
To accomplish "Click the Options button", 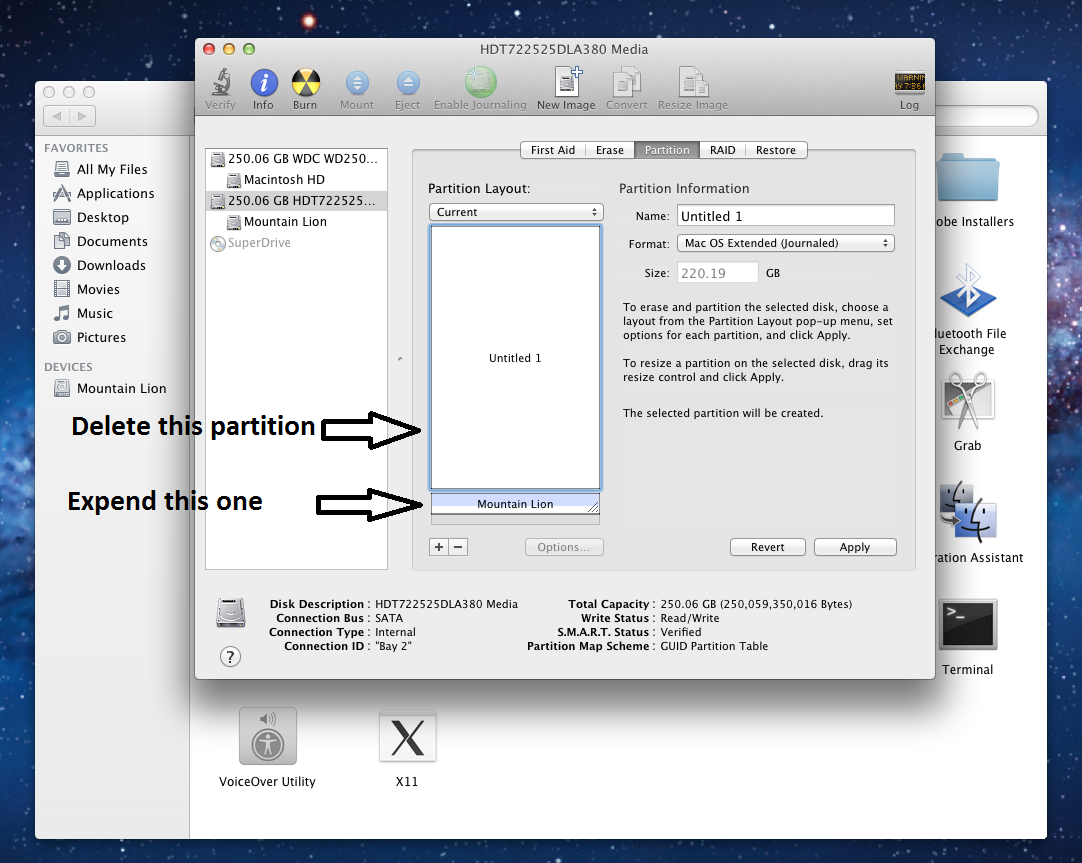I will [564, 547].
